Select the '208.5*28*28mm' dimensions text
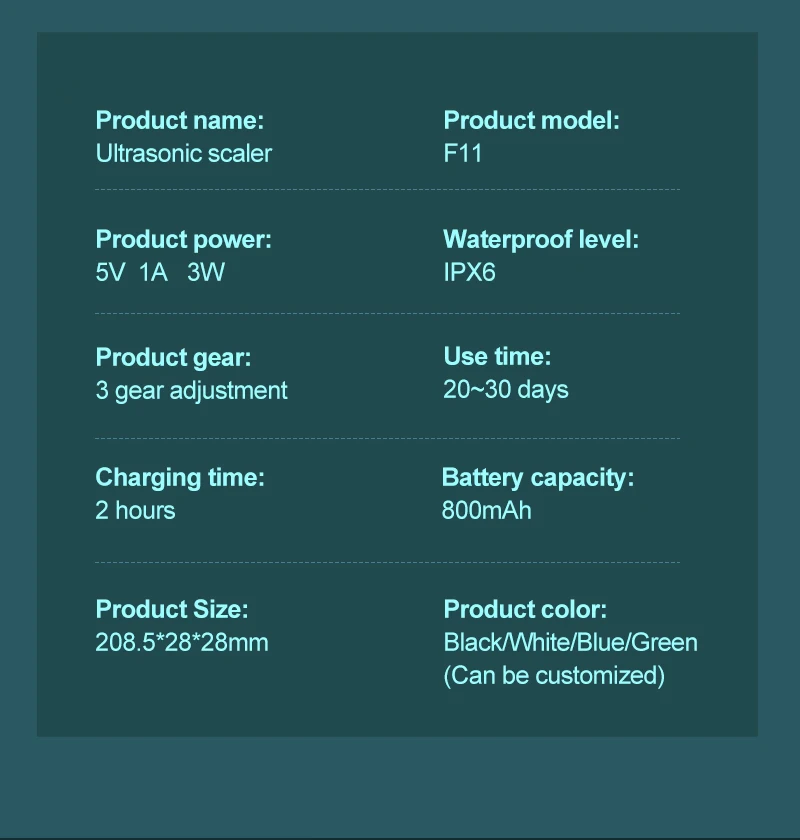 click(182, 642)
